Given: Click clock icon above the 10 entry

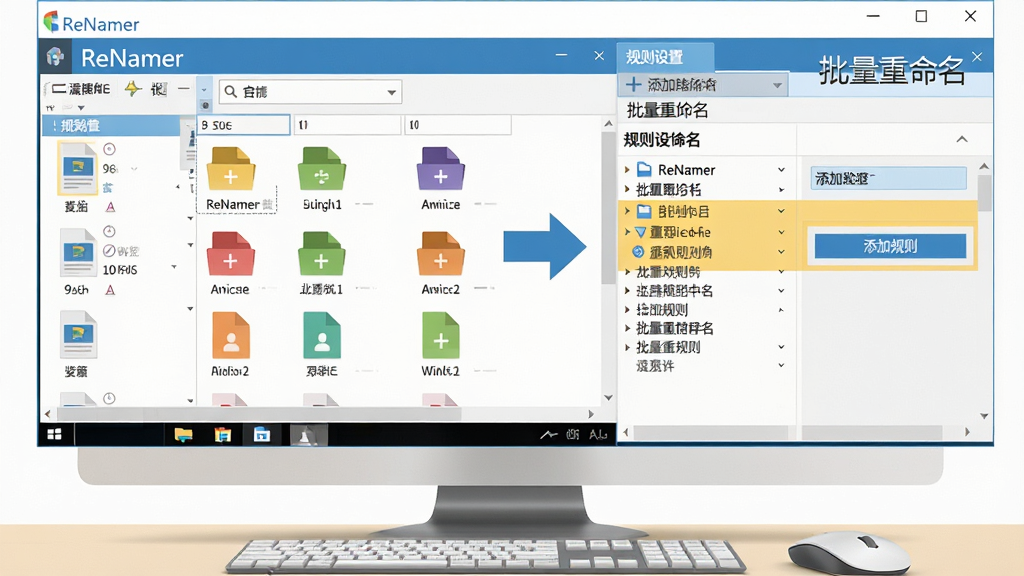Looking at the screenshot, I should [109, 231].
